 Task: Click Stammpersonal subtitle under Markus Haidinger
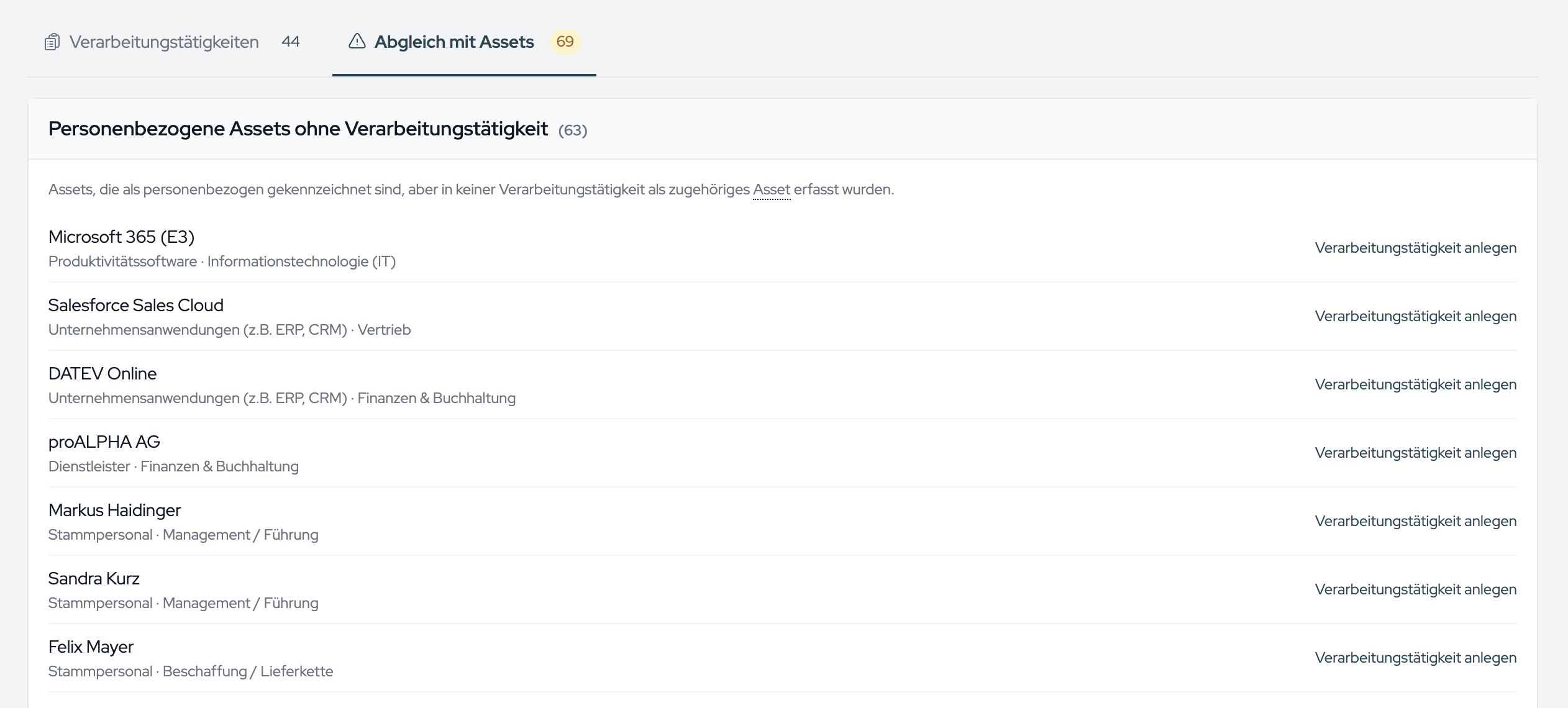tap(183, 535)
